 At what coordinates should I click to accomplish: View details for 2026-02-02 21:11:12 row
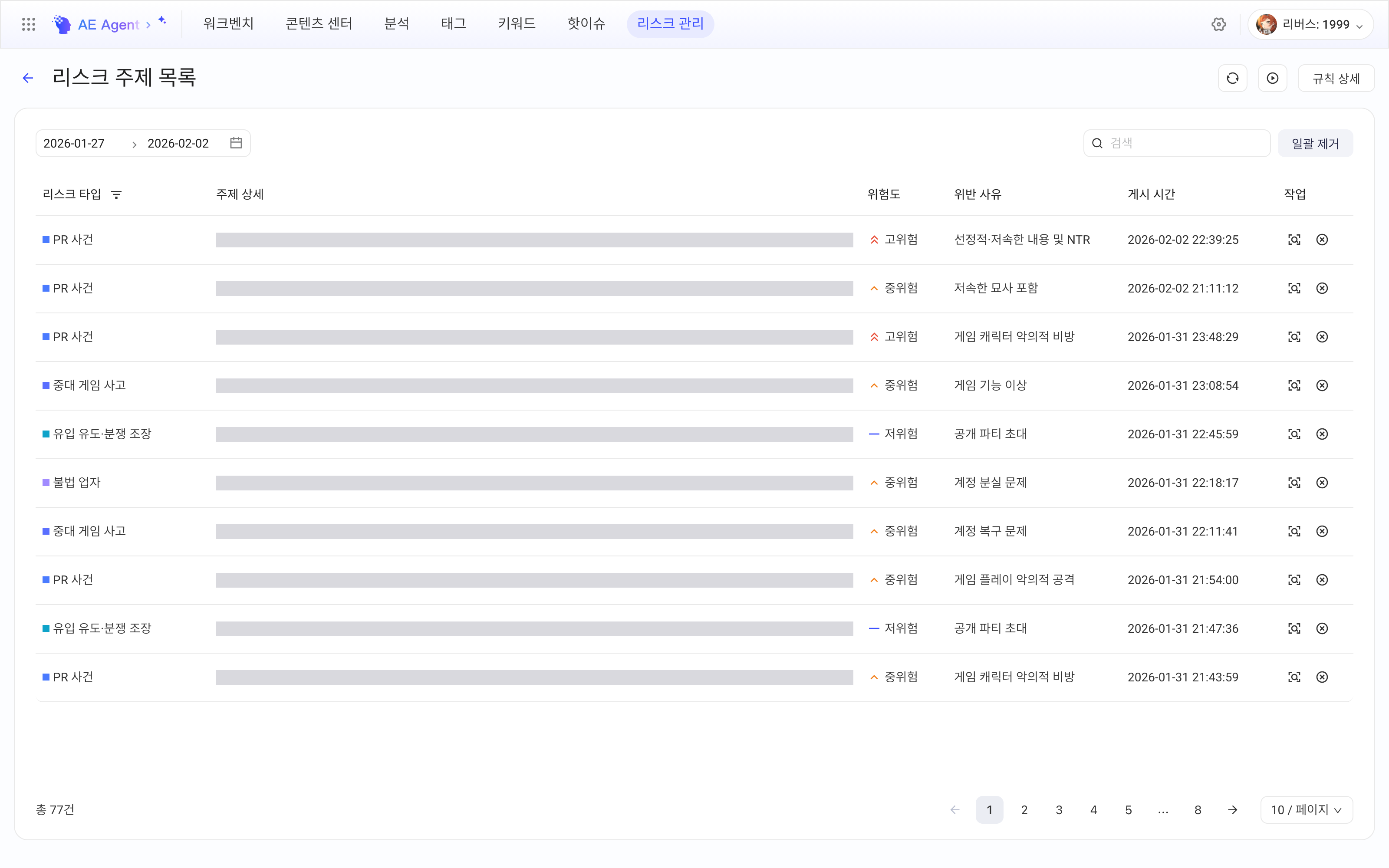point(1294,288)
